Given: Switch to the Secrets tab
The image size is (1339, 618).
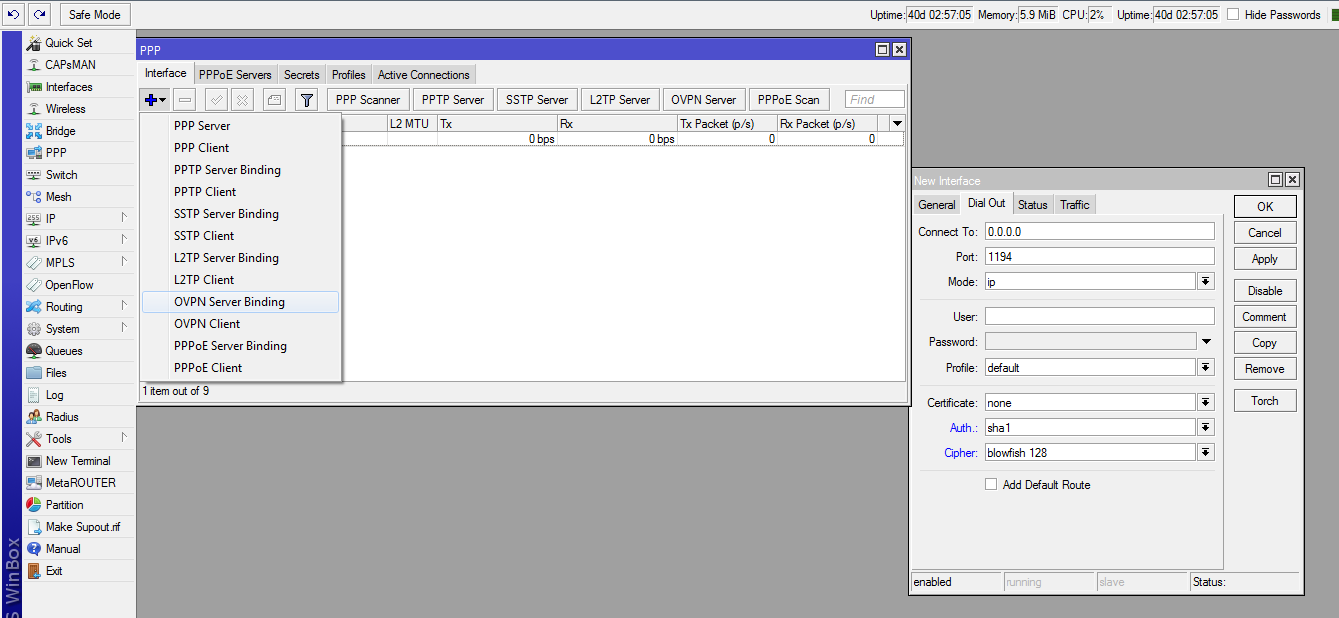Looking at the screenshot, I should pos(301,75).
